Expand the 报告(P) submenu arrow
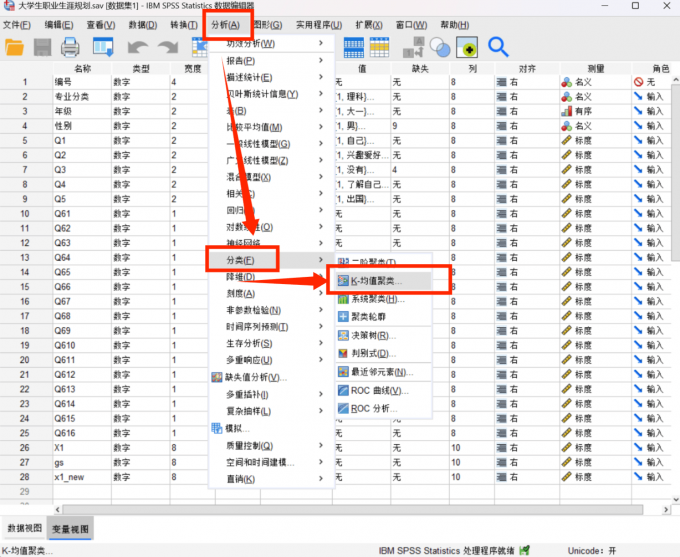 321,60
